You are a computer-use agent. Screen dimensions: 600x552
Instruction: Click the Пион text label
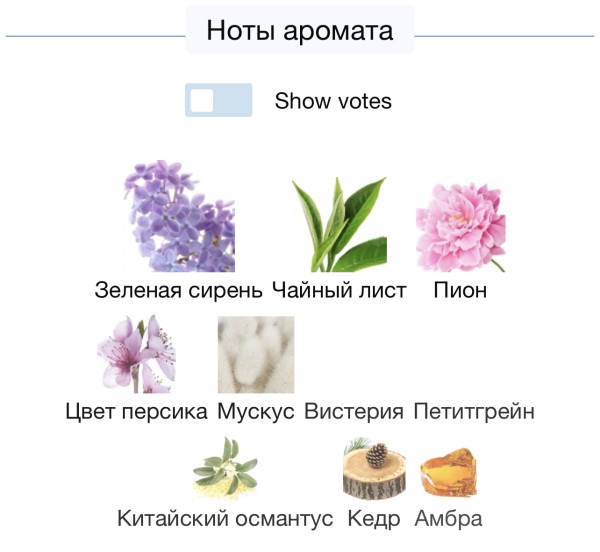[x=460, y=290]
